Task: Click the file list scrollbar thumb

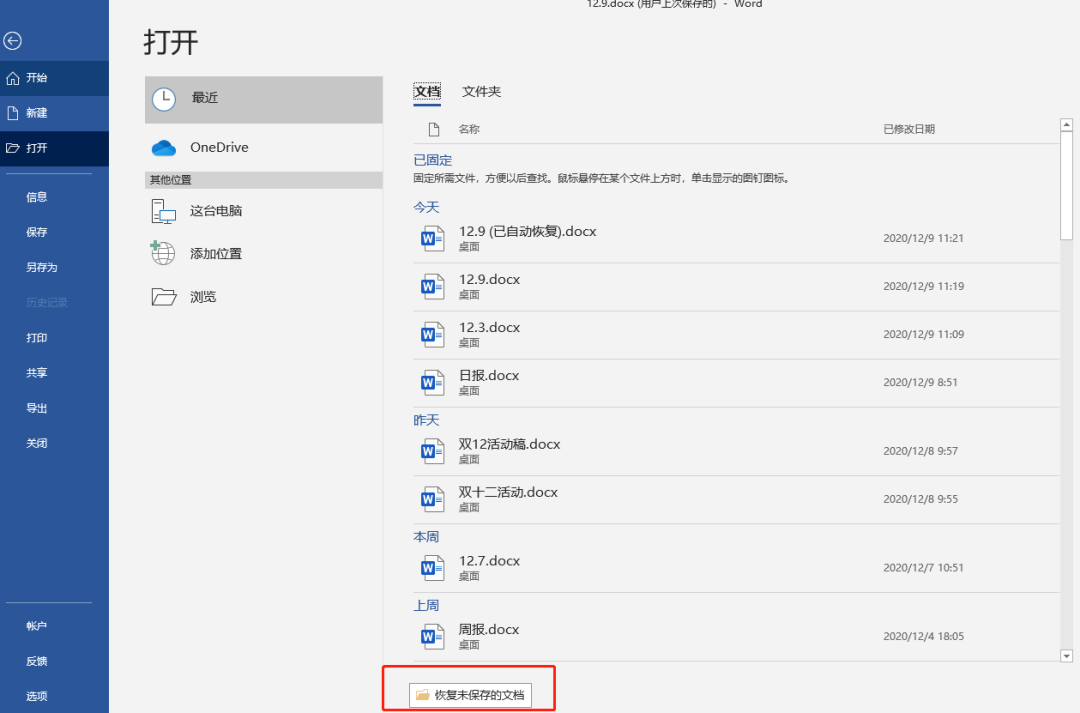Action: point(1066,186)
